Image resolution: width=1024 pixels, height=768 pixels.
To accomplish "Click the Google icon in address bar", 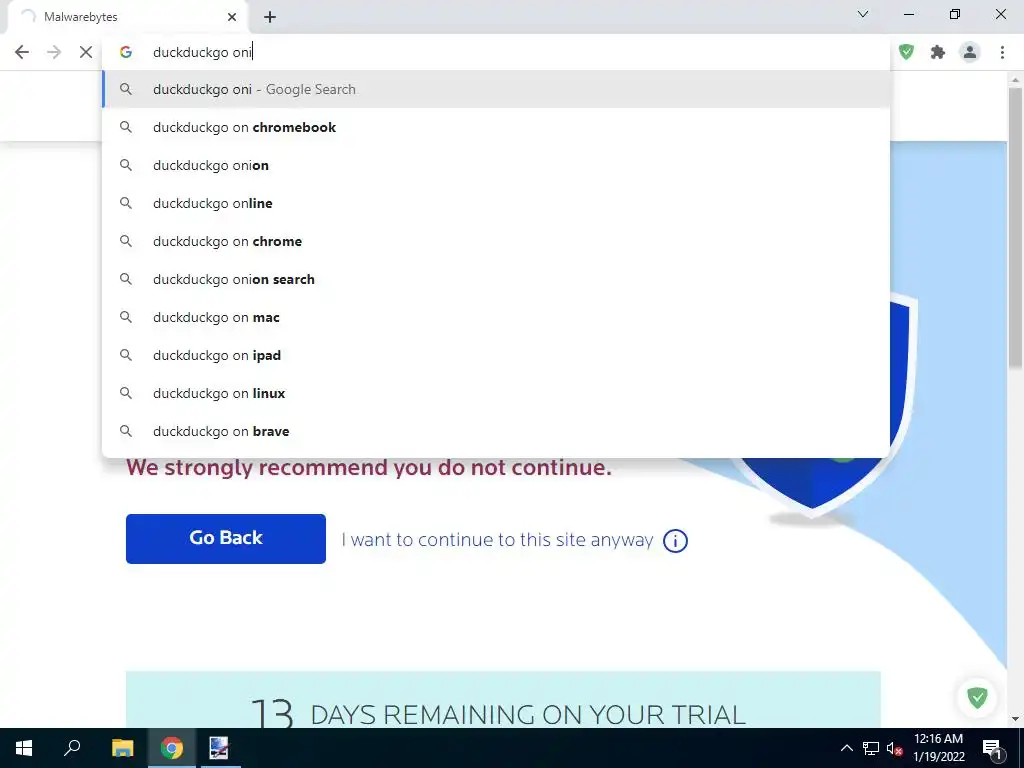I will point(126,52).
